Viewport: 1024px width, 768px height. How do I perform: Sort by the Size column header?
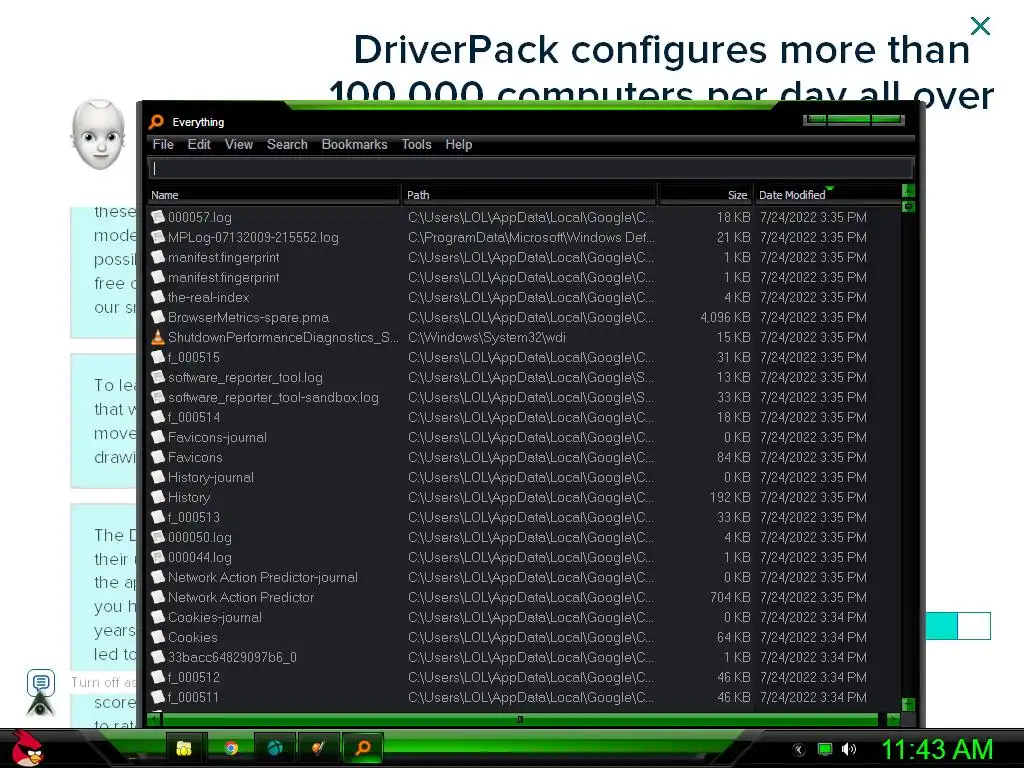[x=705, y=195]
